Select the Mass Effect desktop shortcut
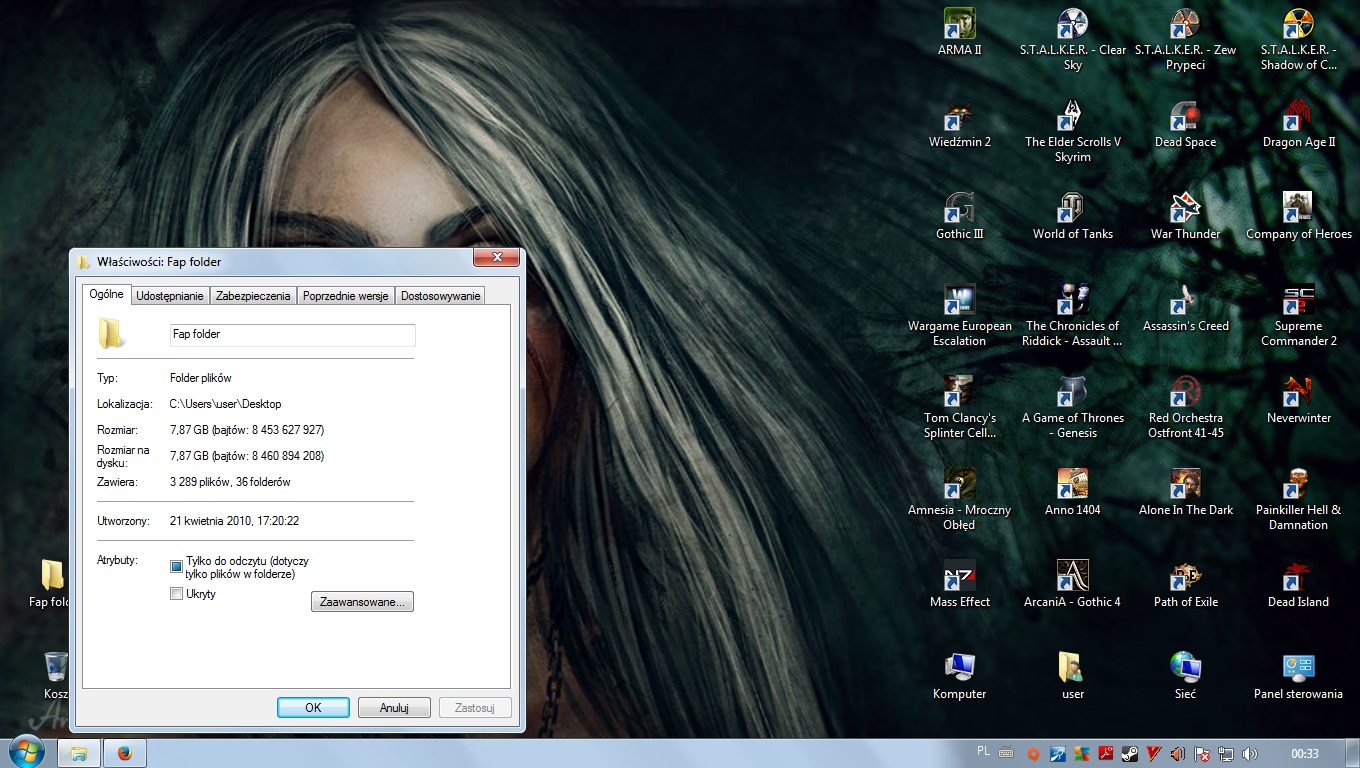Image resolution: width=1360 pixels, height=768 pixels. (x=959, y=584)
